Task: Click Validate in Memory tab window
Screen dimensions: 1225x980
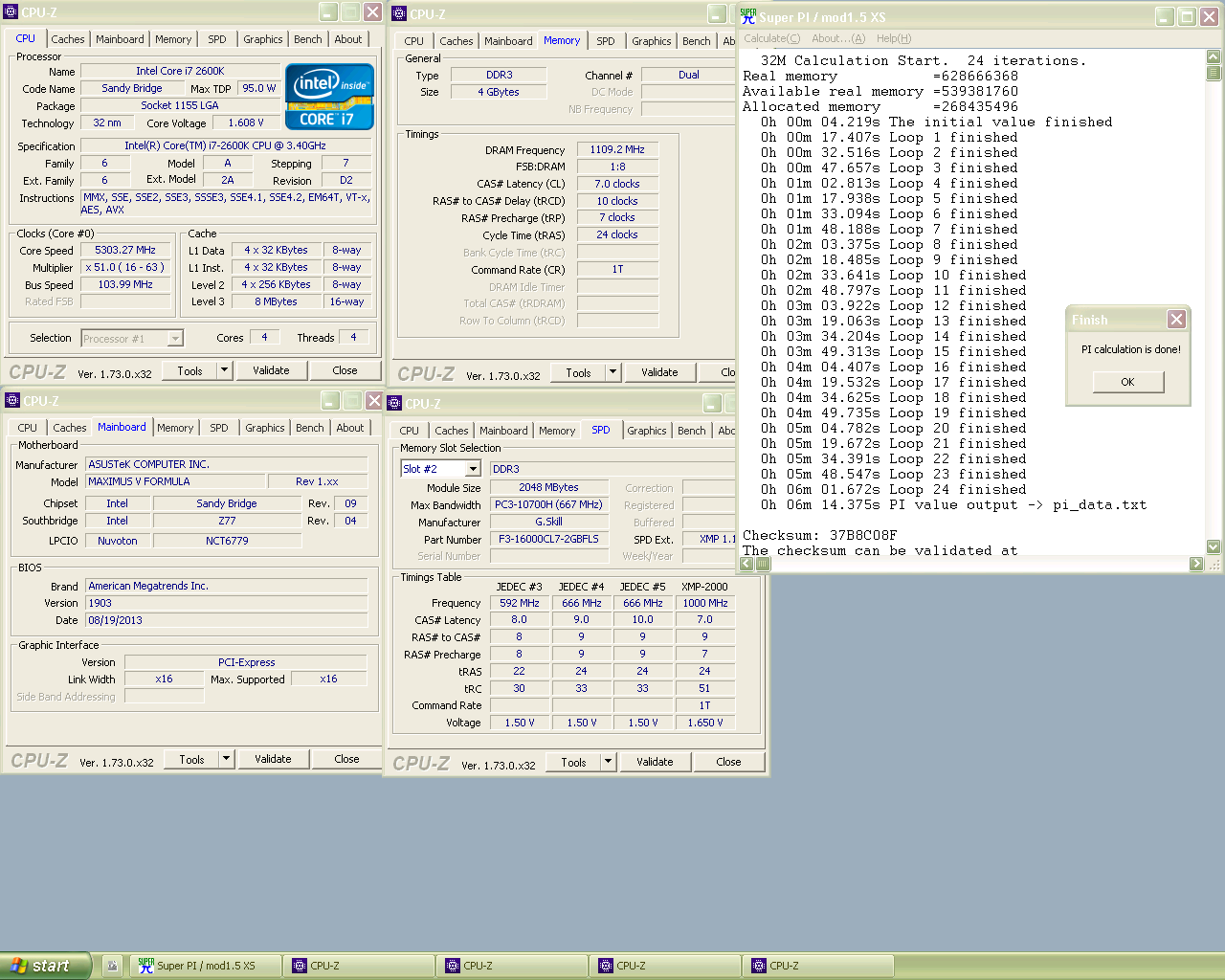Action: [659, 372]
